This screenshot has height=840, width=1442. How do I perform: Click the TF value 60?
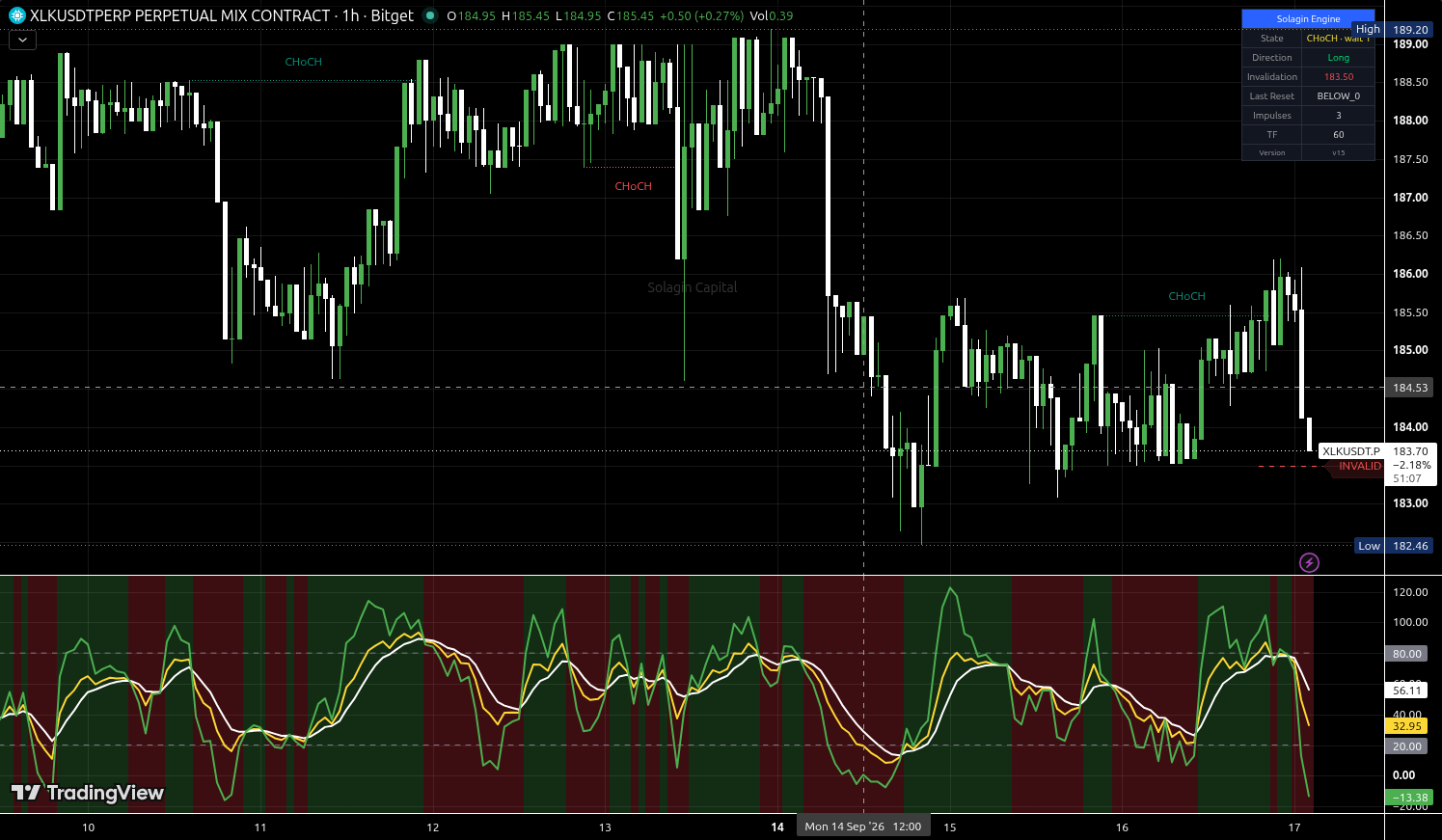point(1338,135)
